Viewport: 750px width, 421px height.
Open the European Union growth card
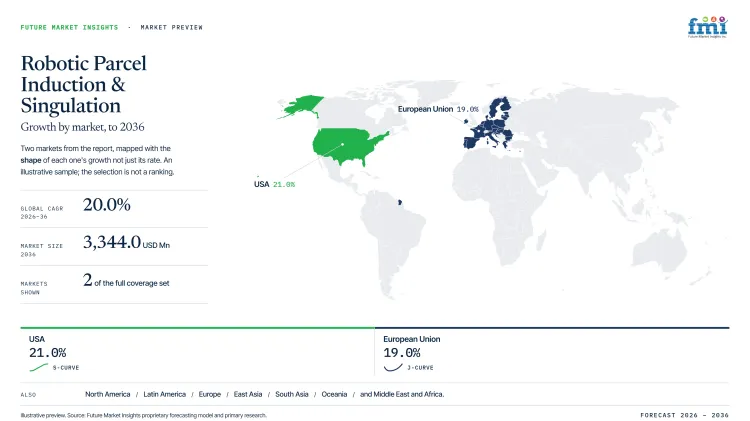pos(552,352)
